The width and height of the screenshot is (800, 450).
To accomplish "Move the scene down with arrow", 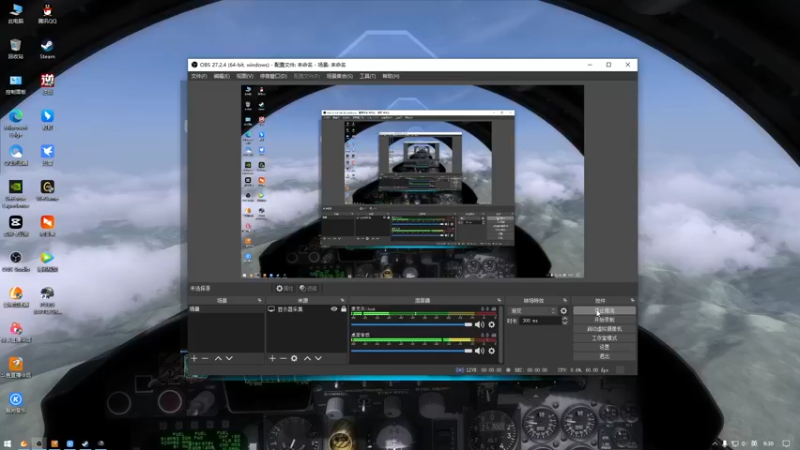I will tap(230, 359).
